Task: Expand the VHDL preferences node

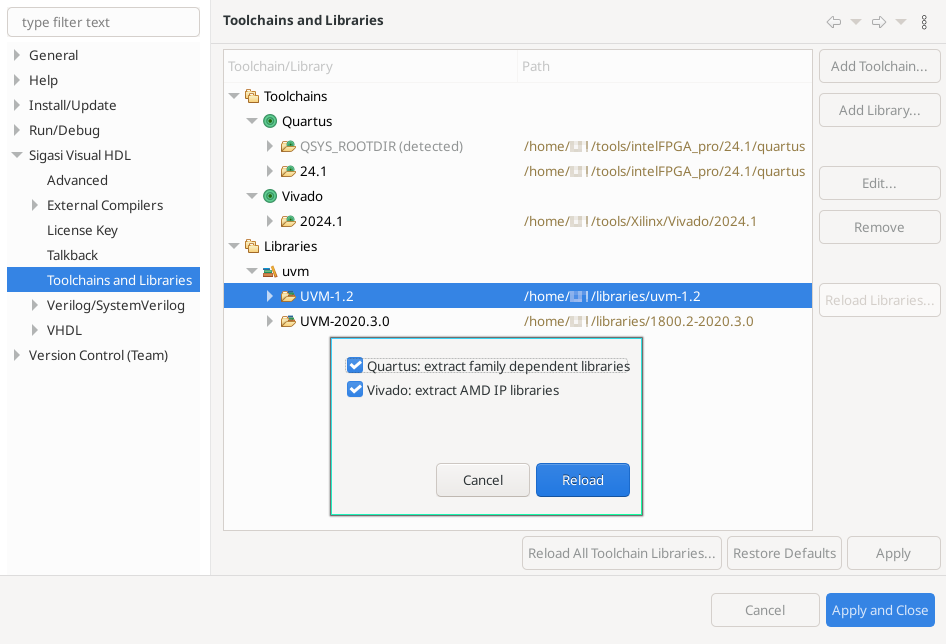Action: 35,330
